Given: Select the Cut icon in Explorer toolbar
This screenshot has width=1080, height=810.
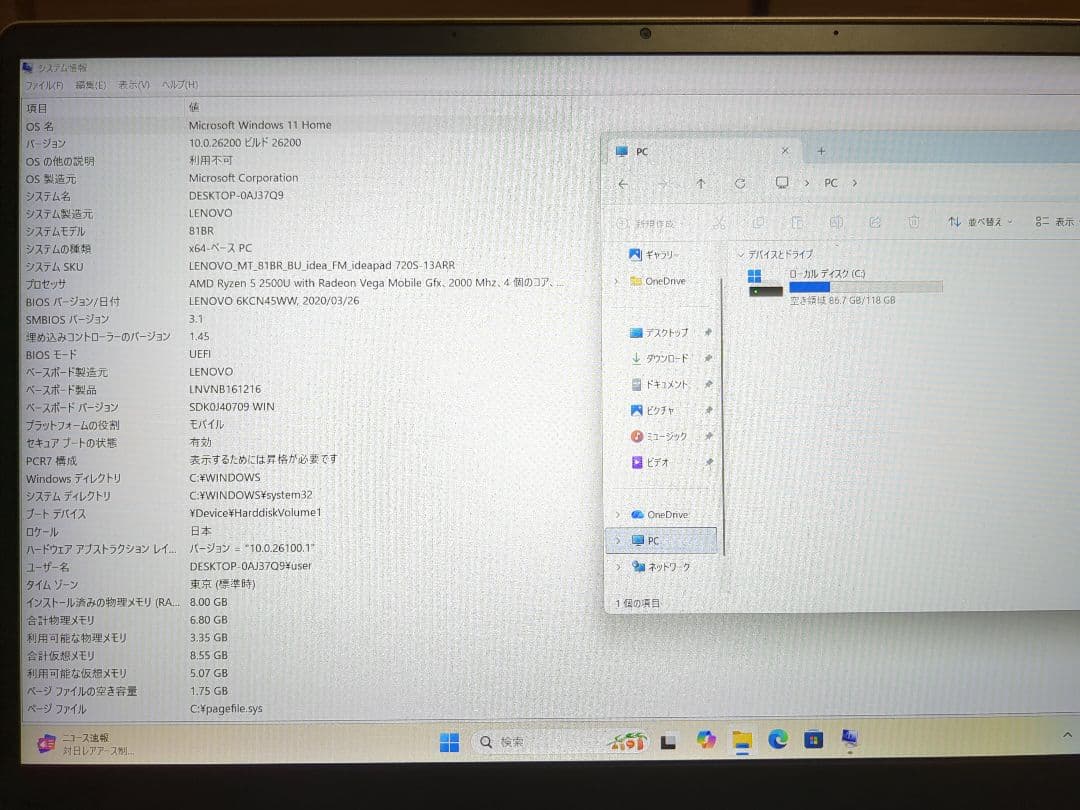Looking at the screenshot, I should pos(719,222).
